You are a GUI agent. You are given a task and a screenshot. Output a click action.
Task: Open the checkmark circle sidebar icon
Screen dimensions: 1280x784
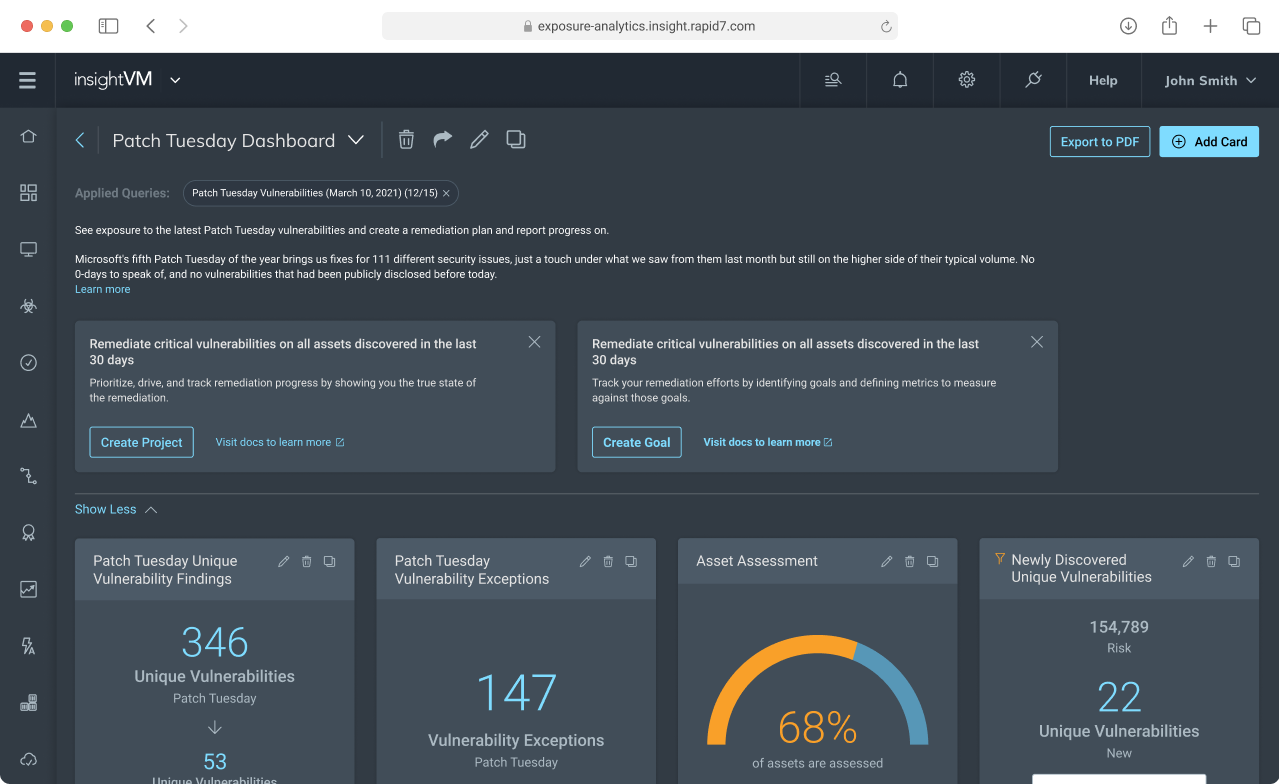tap(28, 363)
